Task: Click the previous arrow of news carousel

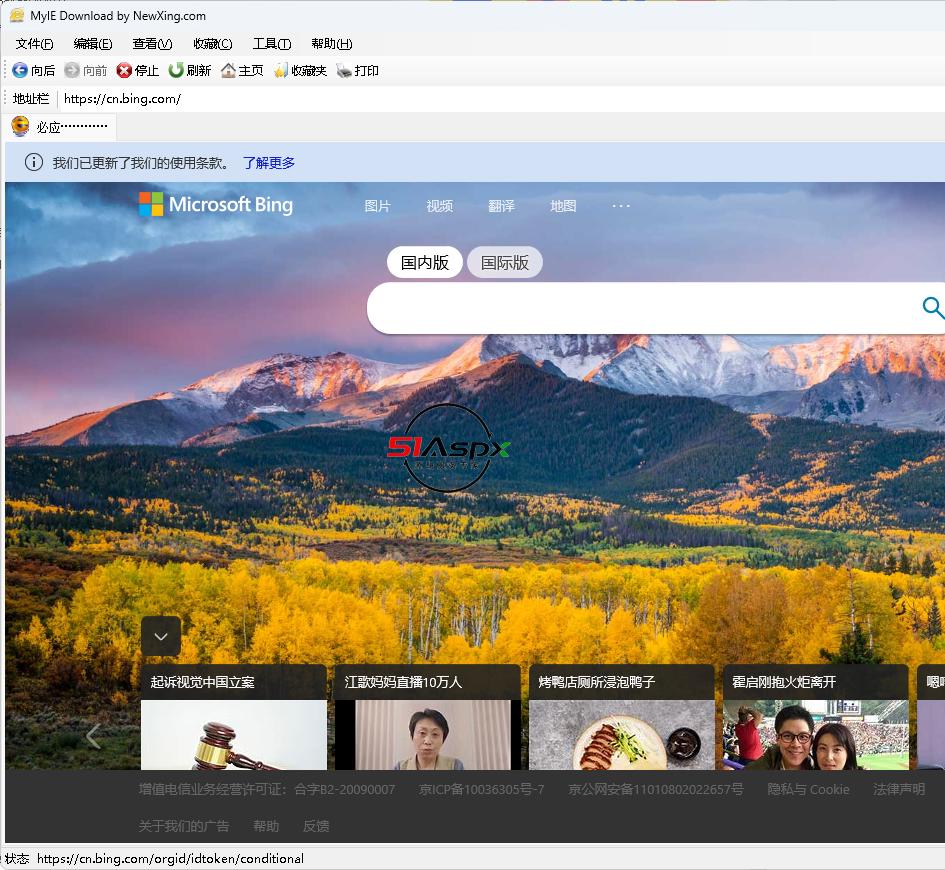Action: (x=93, y=737)
